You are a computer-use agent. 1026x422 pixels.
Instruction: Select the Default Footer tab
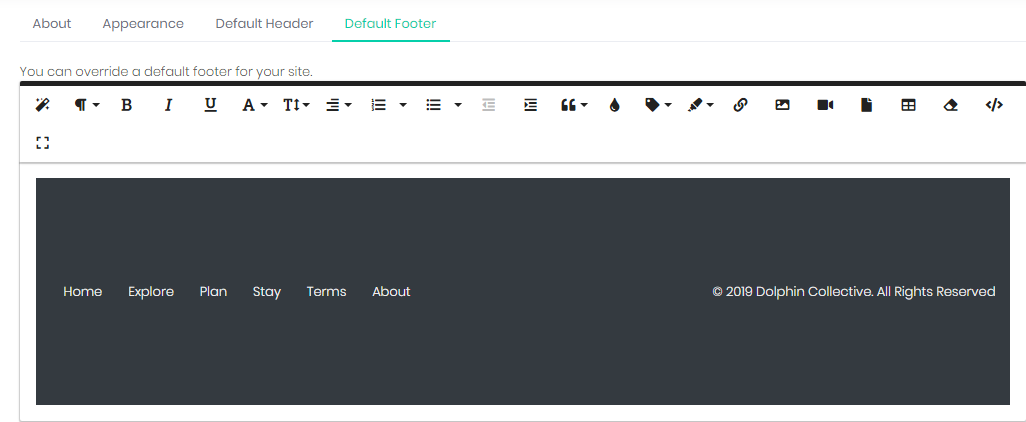tap(391, 24)
